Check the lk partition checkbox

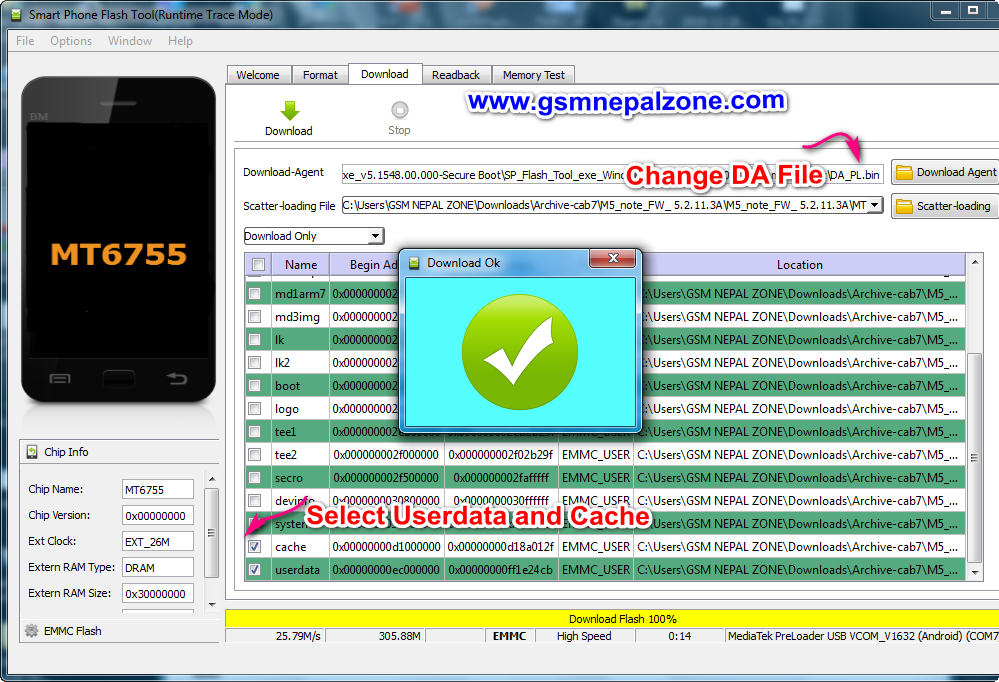click(254, 340)
